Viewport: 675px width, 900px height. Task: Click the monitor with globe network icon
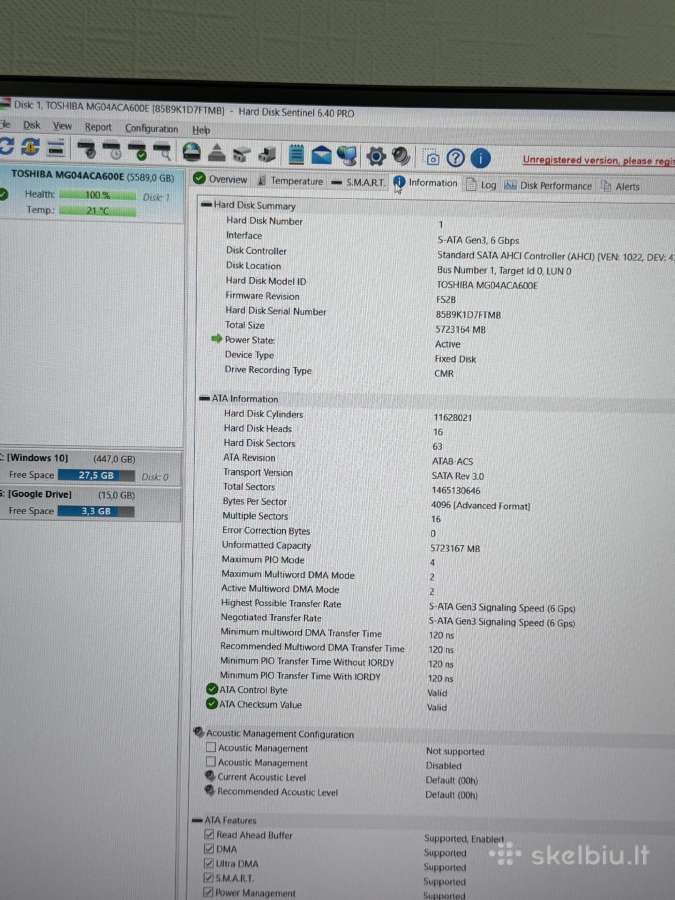[347, 156]
